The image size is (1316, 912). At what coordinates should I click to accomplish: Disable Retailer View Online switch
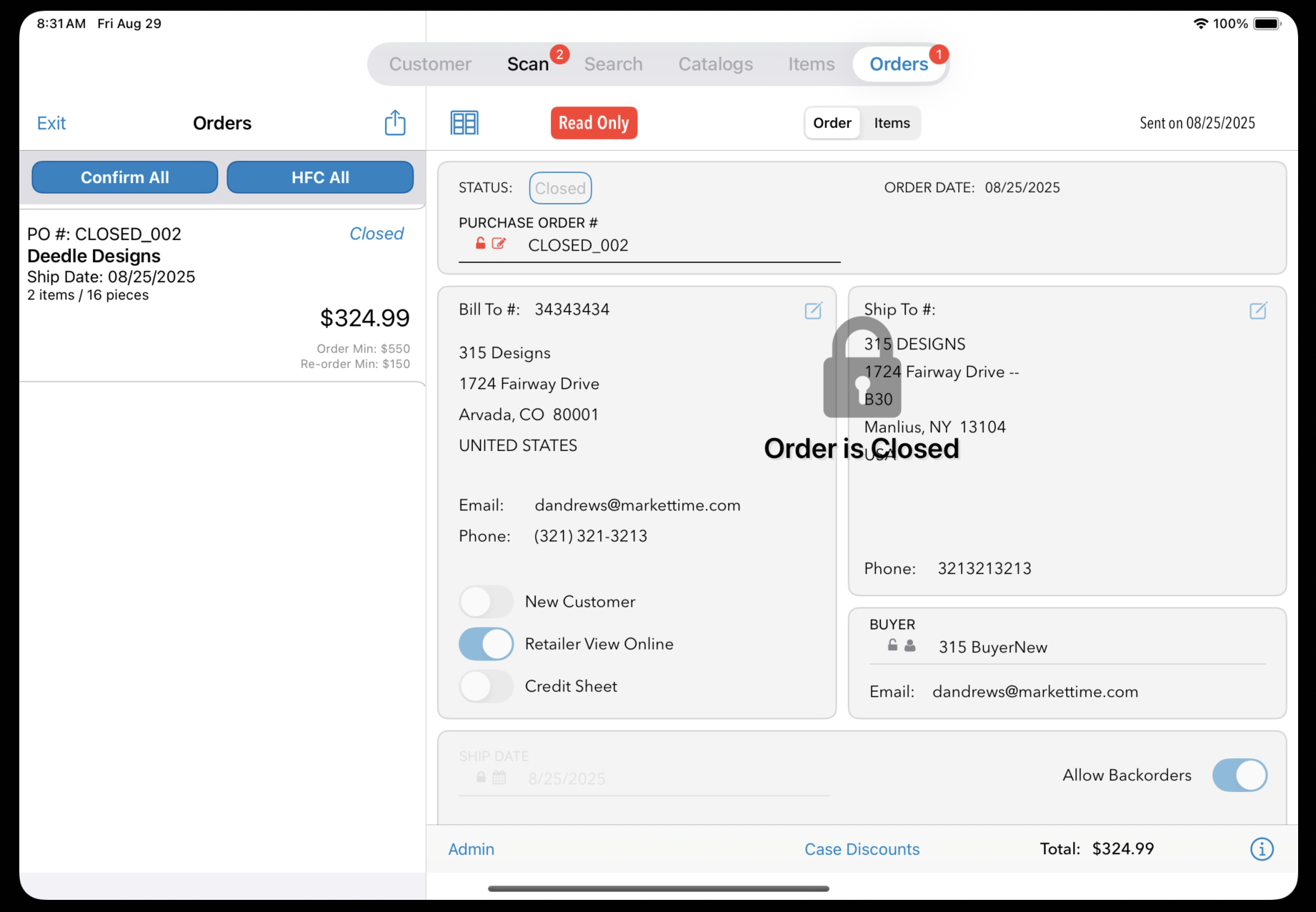[x=487, y=644]
